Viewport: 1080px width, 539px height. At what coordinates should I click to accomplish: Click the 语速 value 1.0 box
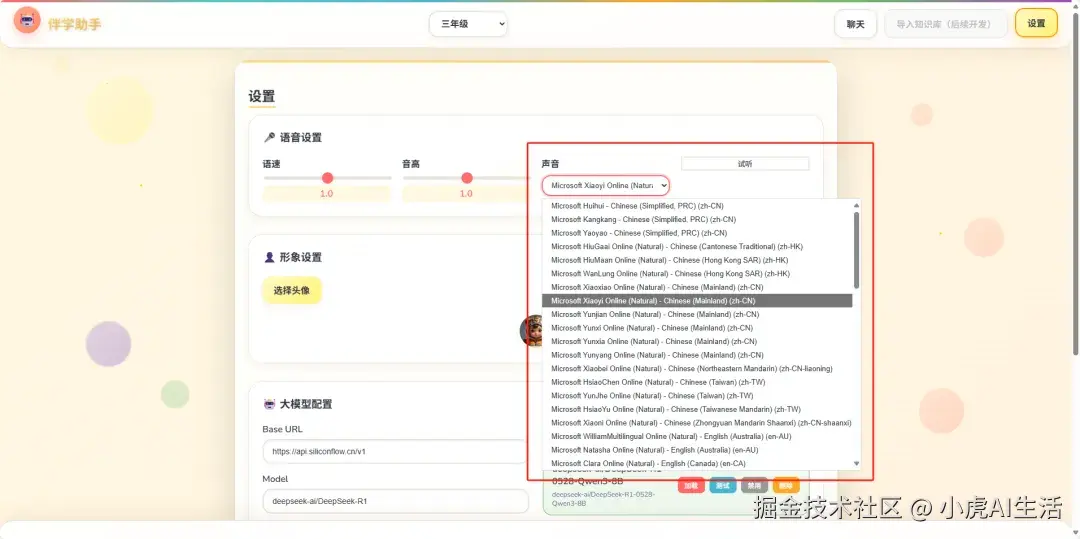pos(326,193)
